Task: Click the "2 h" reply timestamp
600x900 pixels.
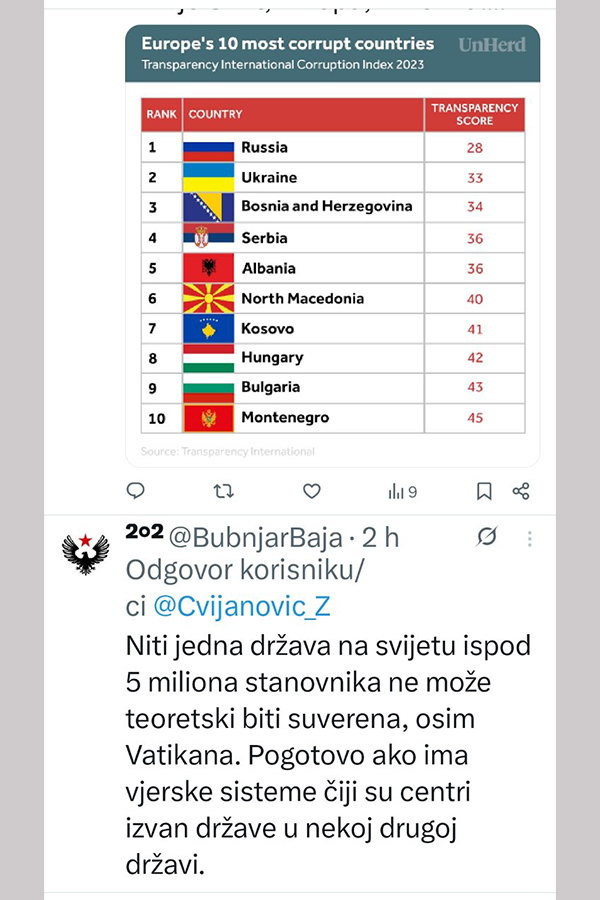Action: 381,538
